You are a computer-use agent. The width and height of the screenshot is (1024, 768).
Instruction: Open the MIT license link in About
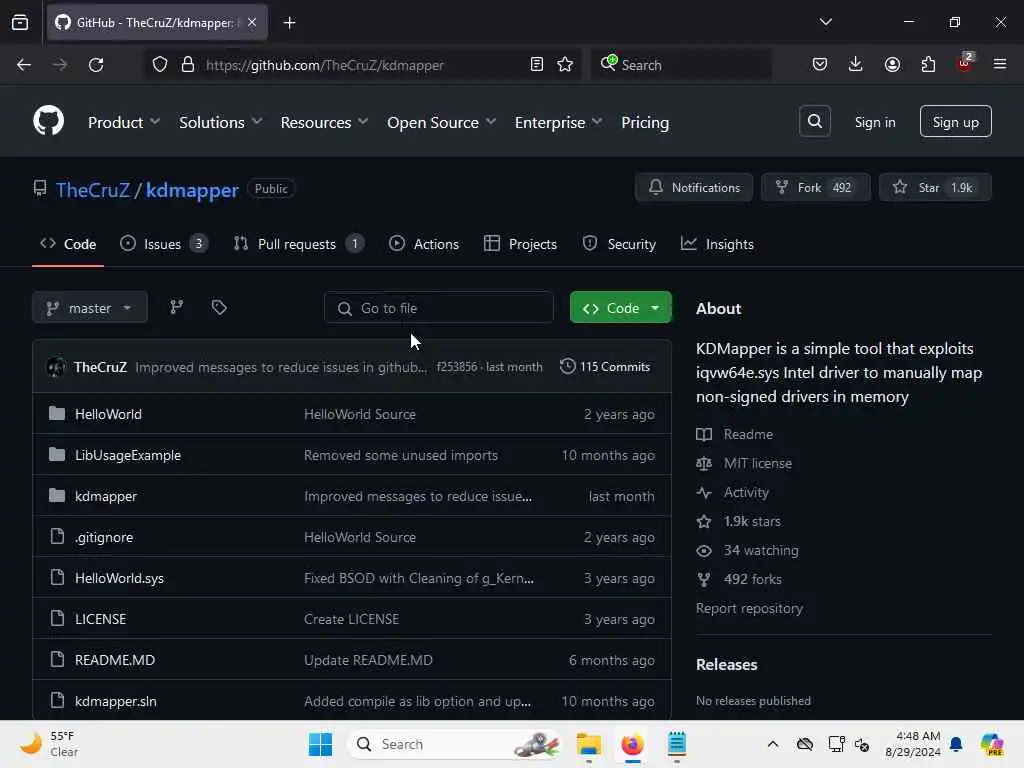758,463
